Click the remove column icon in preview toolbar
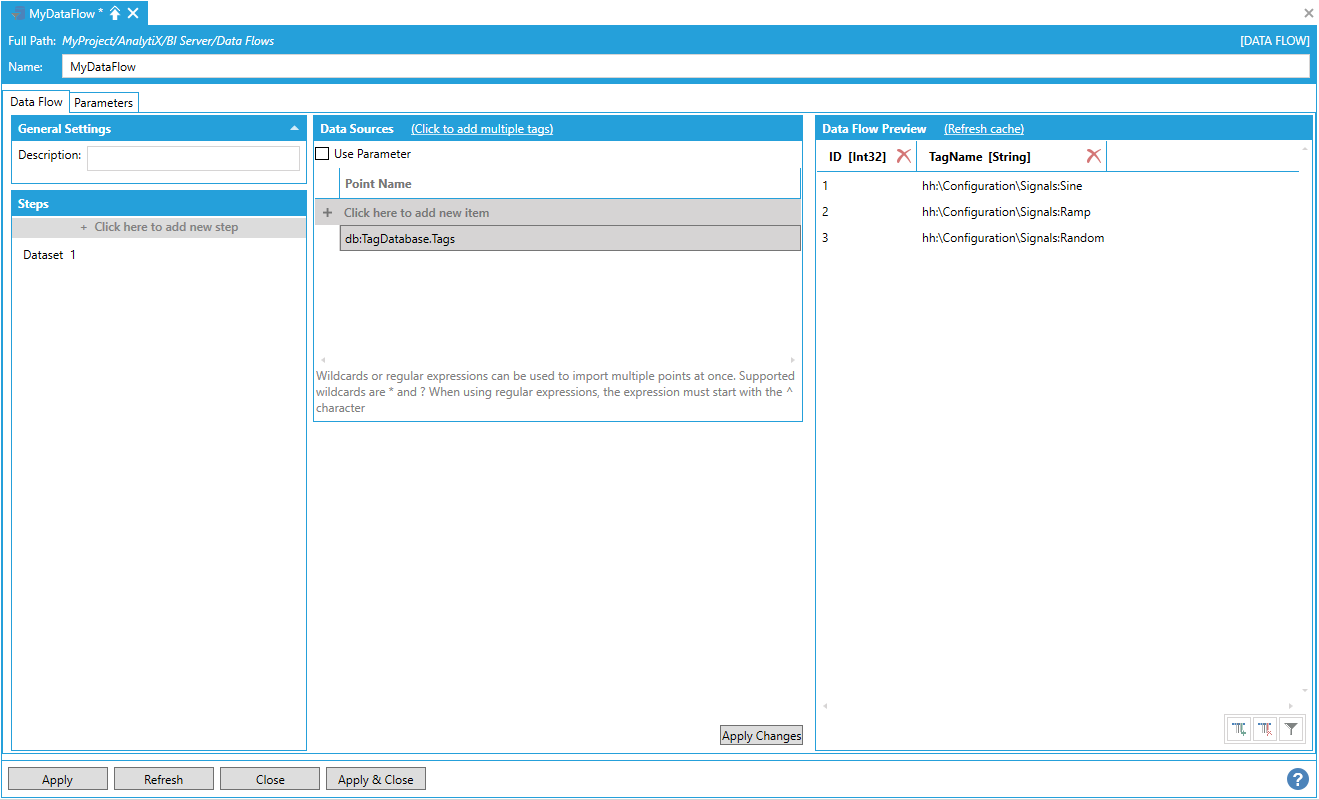Screen dimensions: 1319x800 [x=1265, y=729]
